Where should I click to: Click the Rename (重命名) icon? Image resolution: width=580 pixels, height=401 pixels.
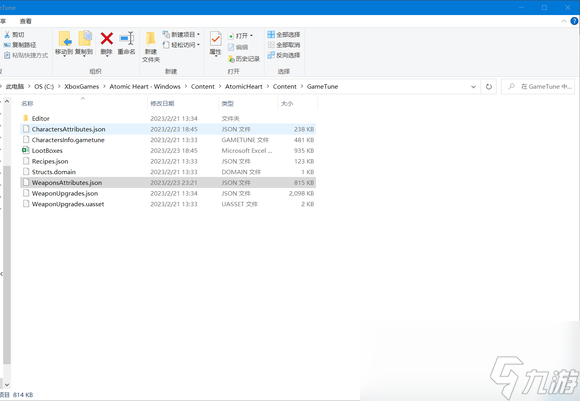[127, 38]
